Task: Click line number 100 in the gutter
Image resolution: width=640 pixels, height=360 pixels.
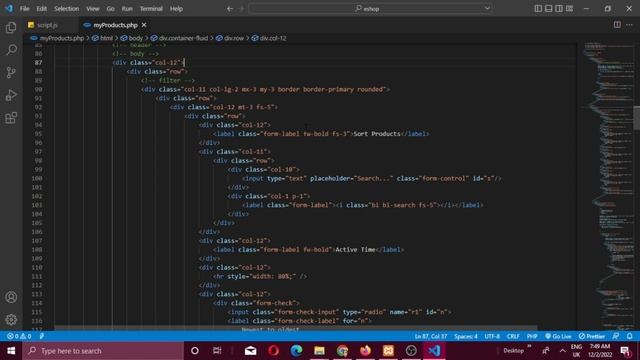Action: pyautogui.click(x=37, y=178)
